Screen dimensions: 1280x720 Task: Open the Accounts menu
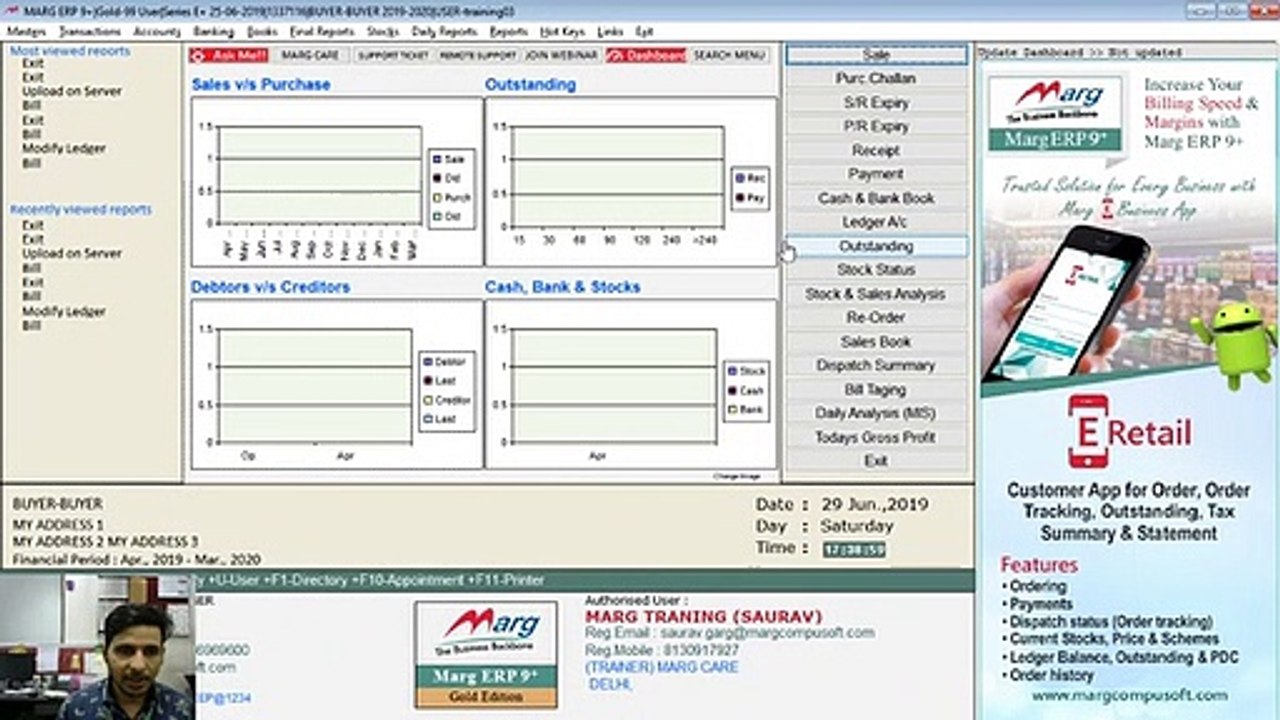click(157, 32)
